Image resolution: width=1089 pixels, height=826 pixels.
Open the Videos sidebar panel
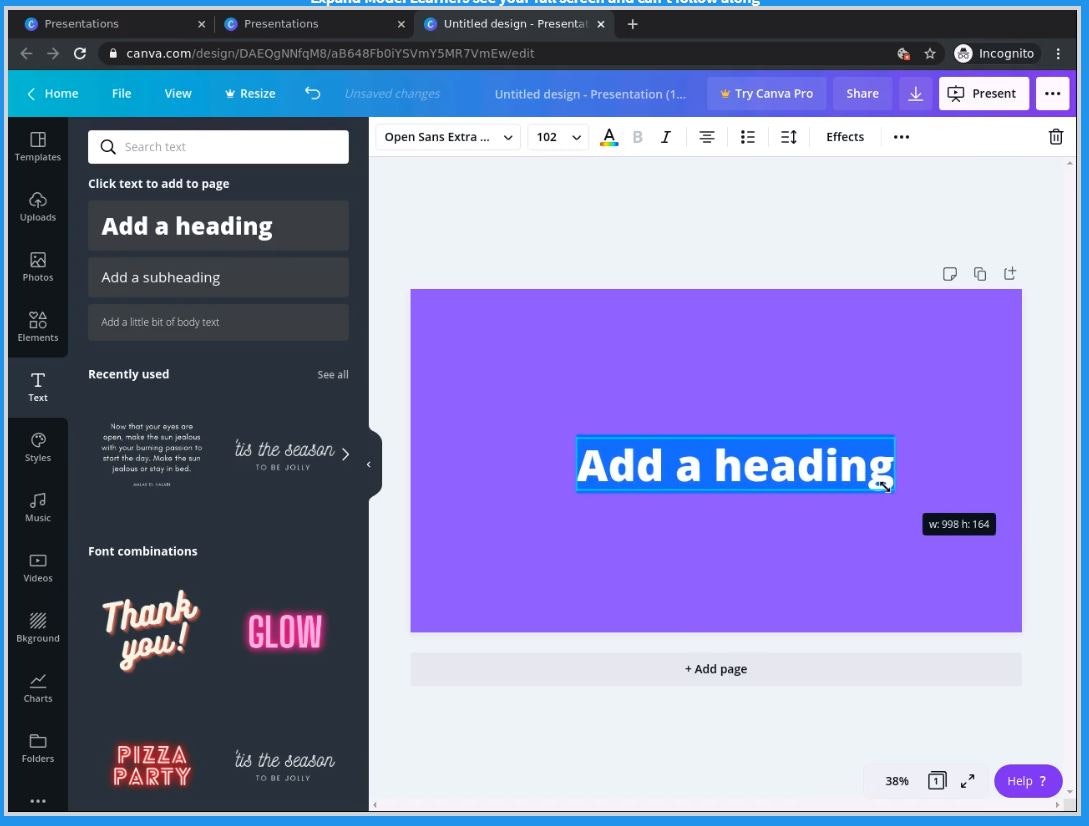(x=38, y=568)
